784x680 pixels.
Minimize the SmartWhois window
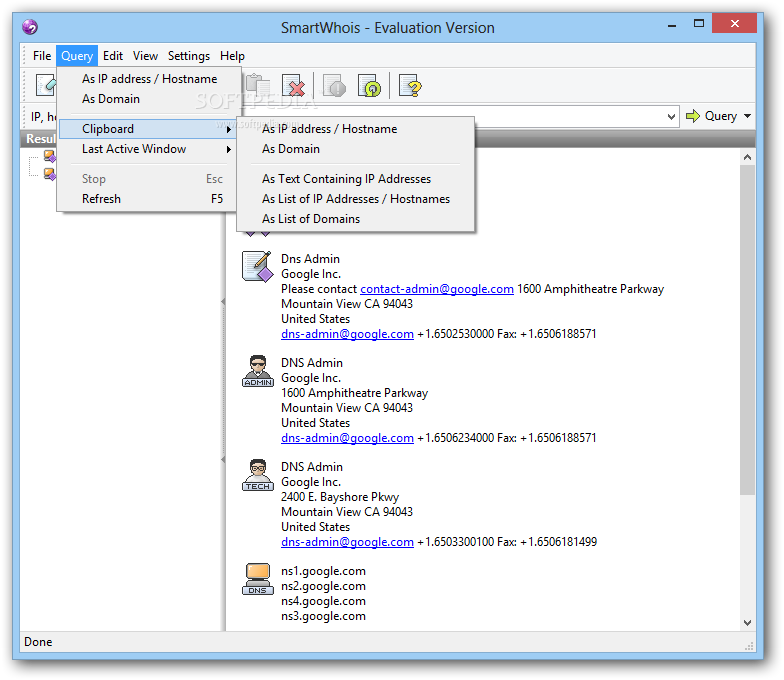coord(672,24)
